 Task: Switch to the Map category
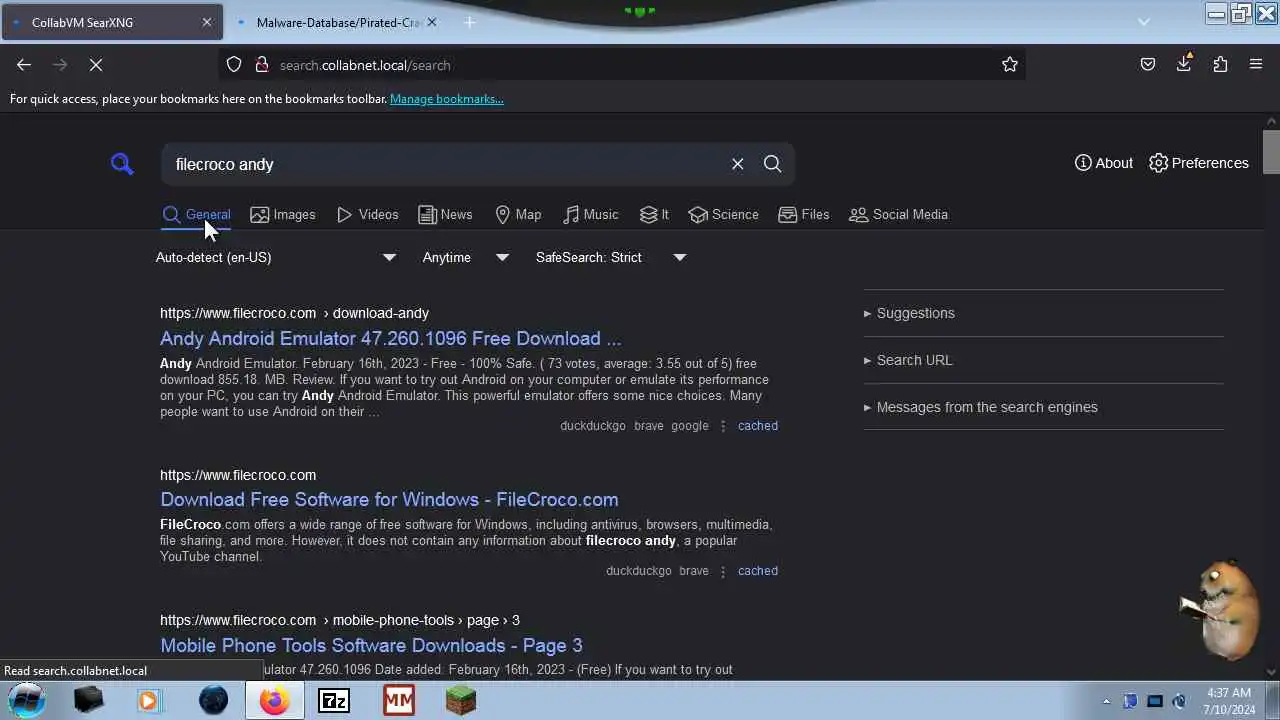point(518,214)
